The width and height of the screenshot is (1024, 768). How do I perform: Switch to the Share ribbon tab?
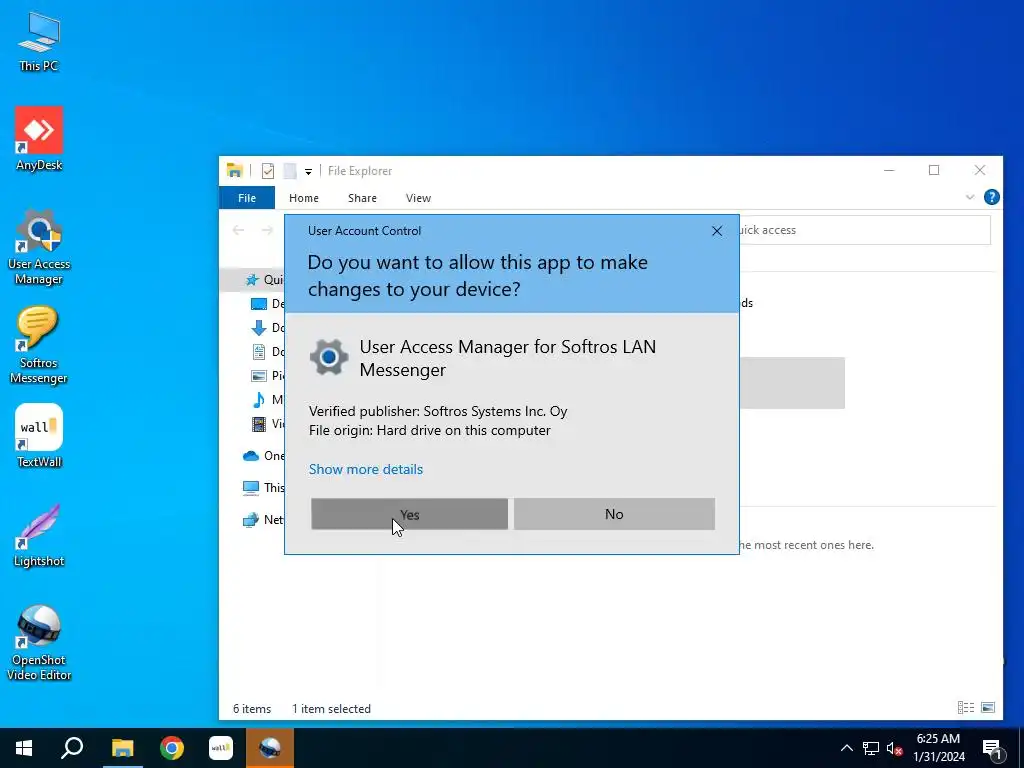coord(362,198)
